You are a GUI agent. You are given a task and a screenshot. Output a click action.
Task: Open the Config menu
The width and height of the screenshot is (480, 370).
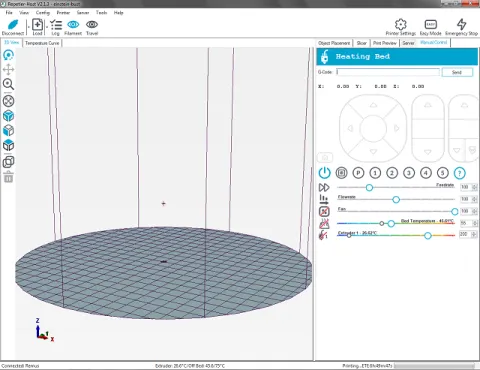[43, 13]
